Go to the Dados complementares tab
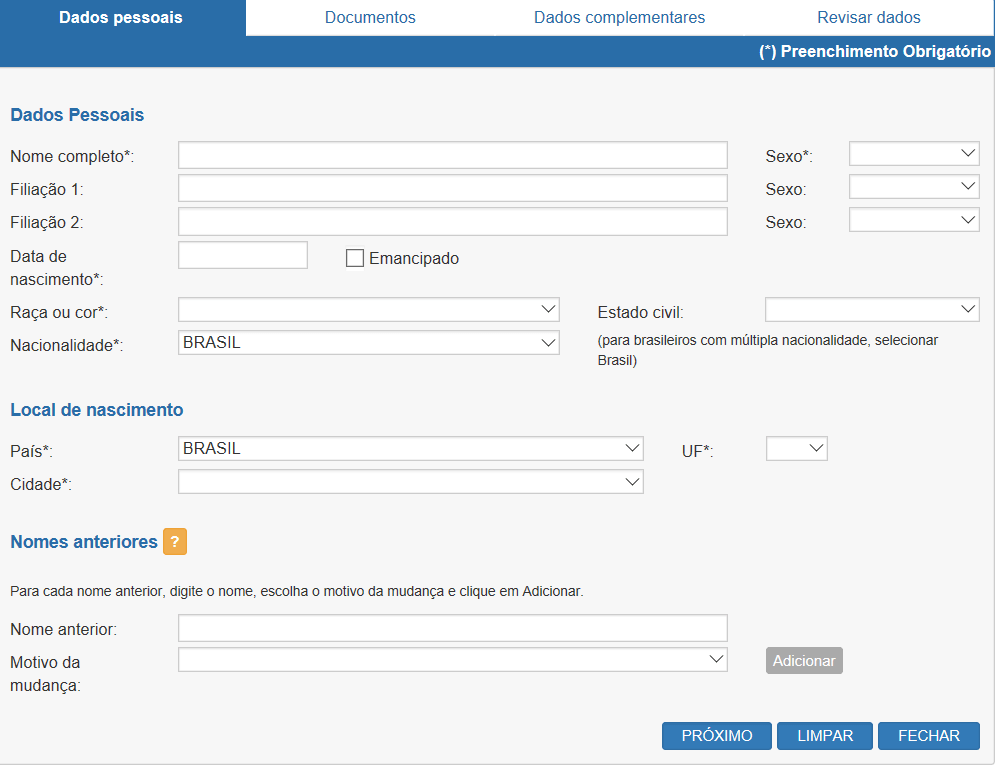 [619, 18]
